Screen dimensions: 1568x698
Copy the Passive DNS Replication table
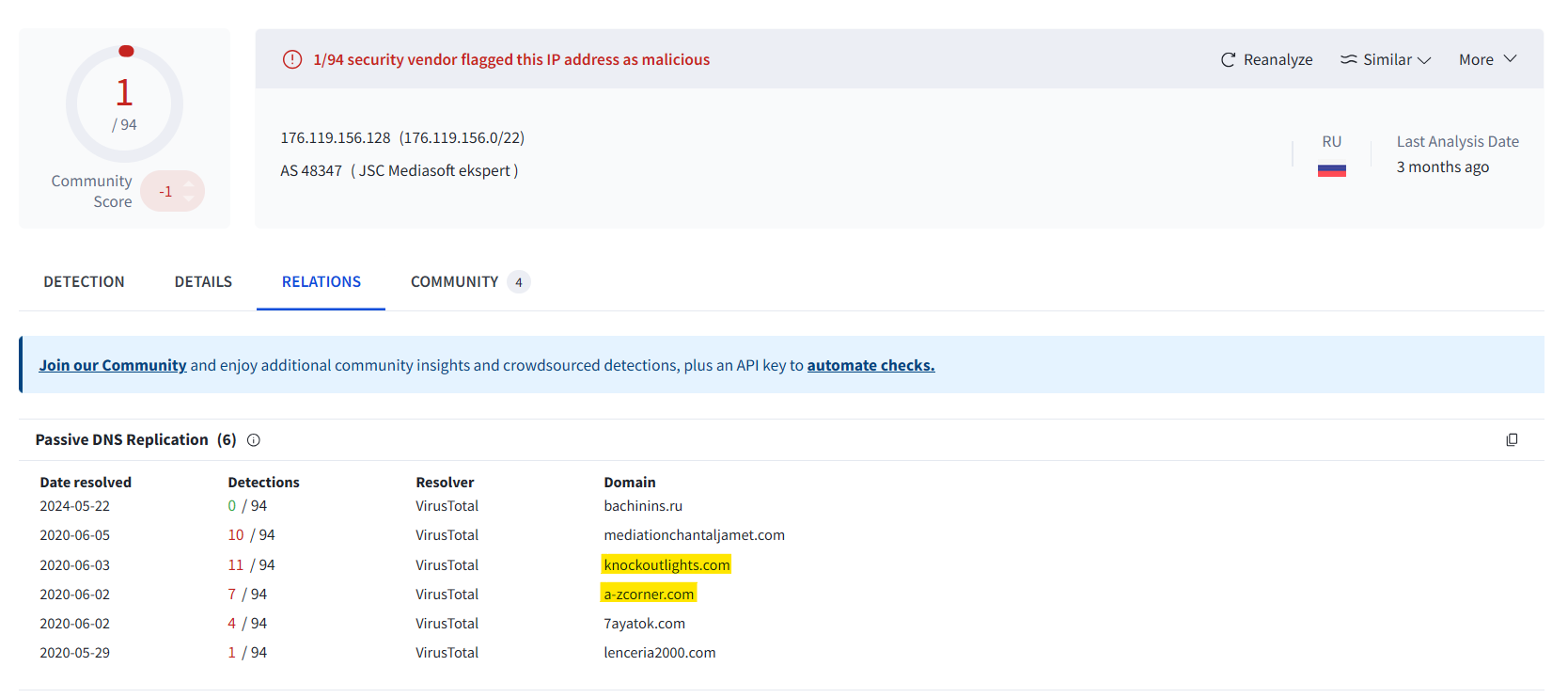[1512, 439]
